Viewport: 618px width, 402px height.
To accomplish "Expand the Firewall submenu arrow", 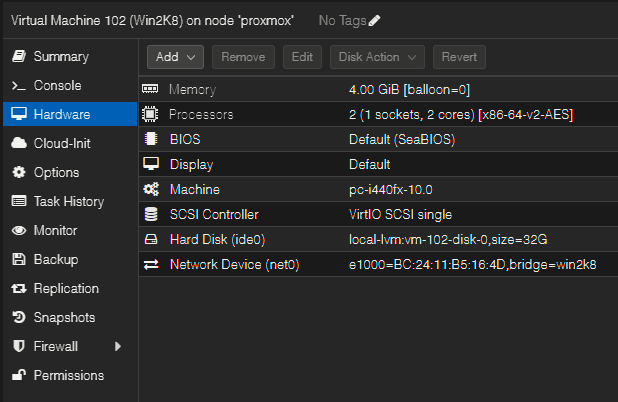I will coord(117,346).
